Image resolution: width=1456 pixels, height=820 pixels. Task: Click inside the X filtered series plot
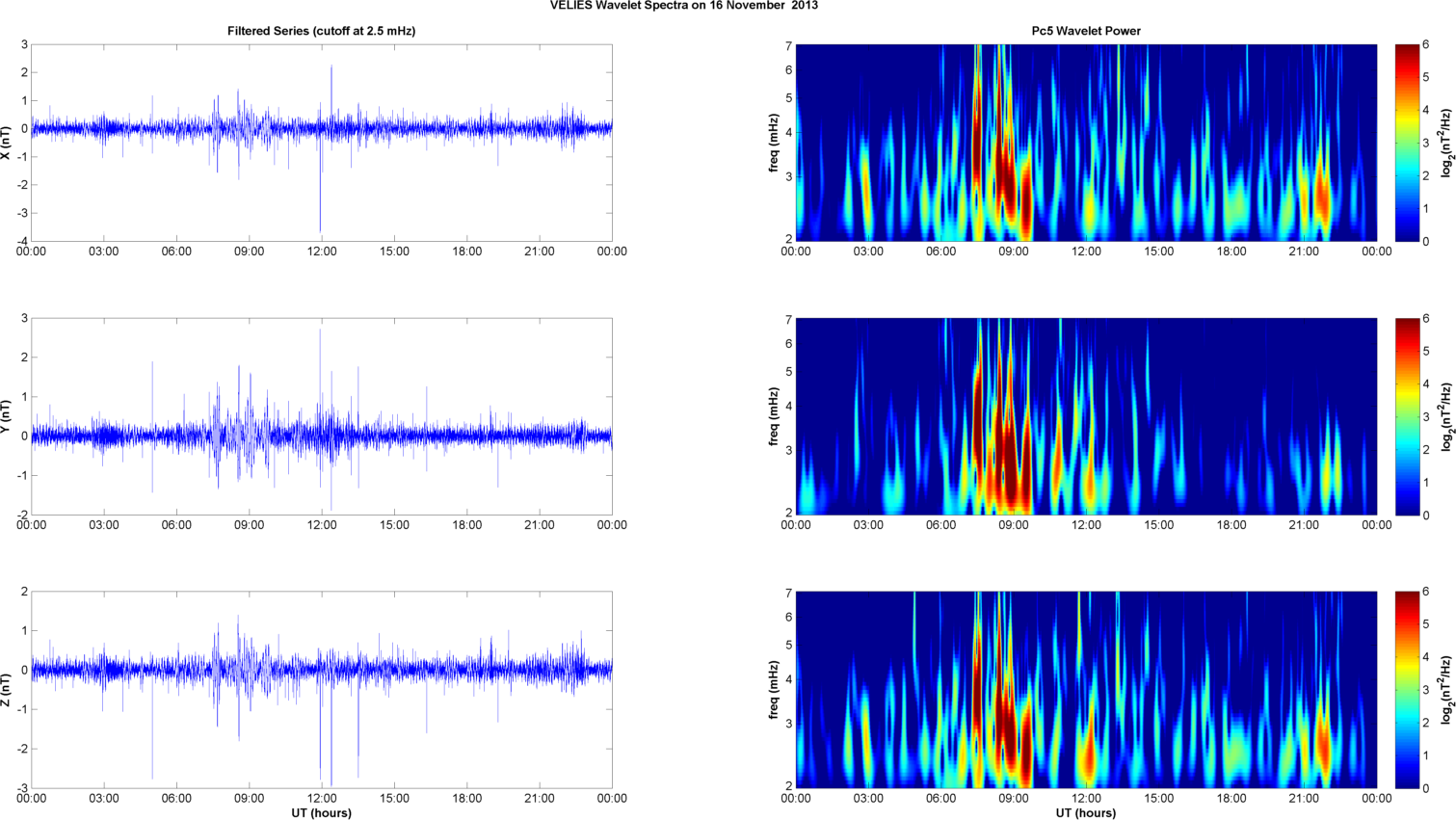click(x=321, y=143)
